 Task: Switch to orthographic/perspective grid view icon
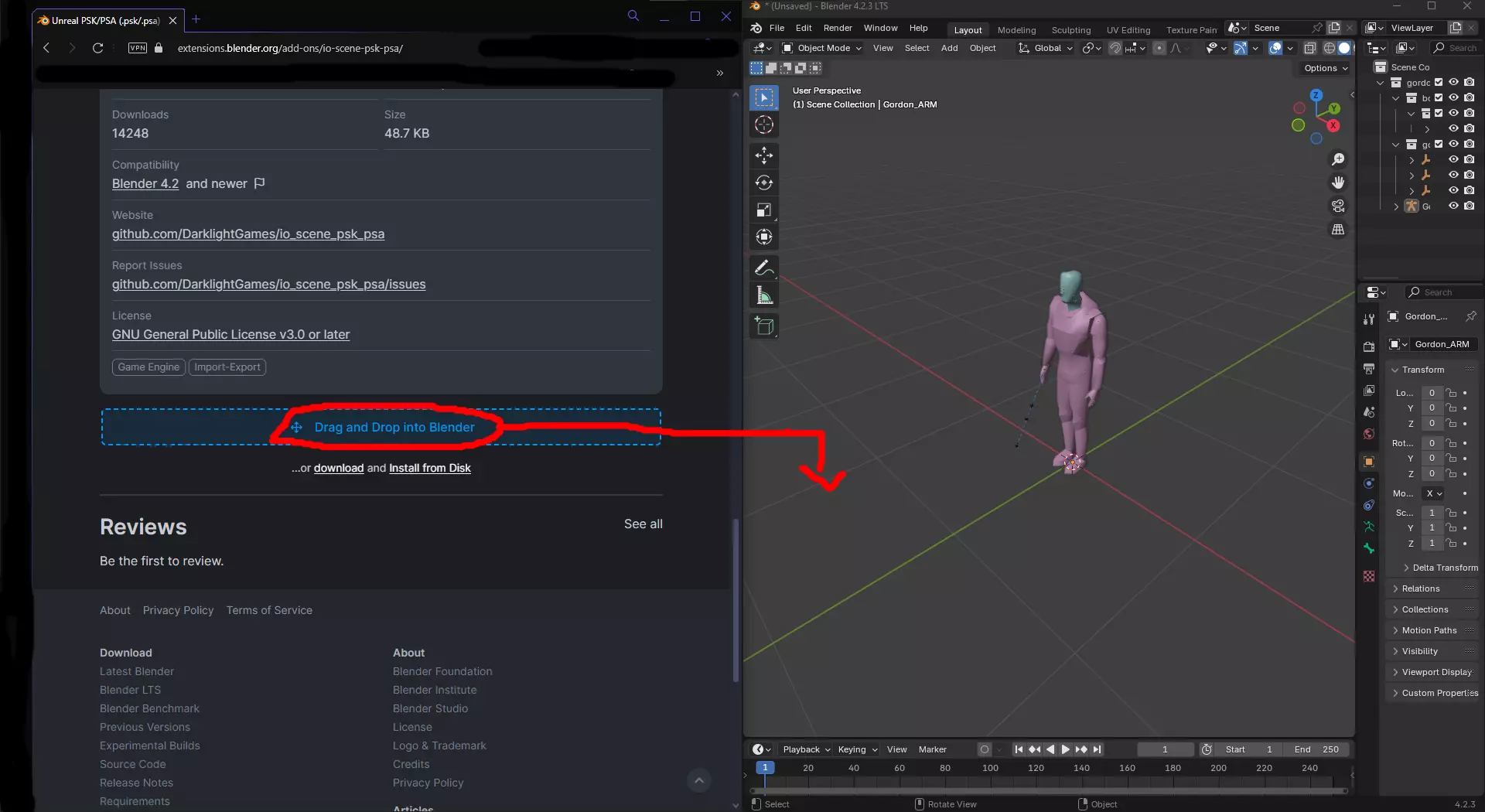(x=1338, y=230)
